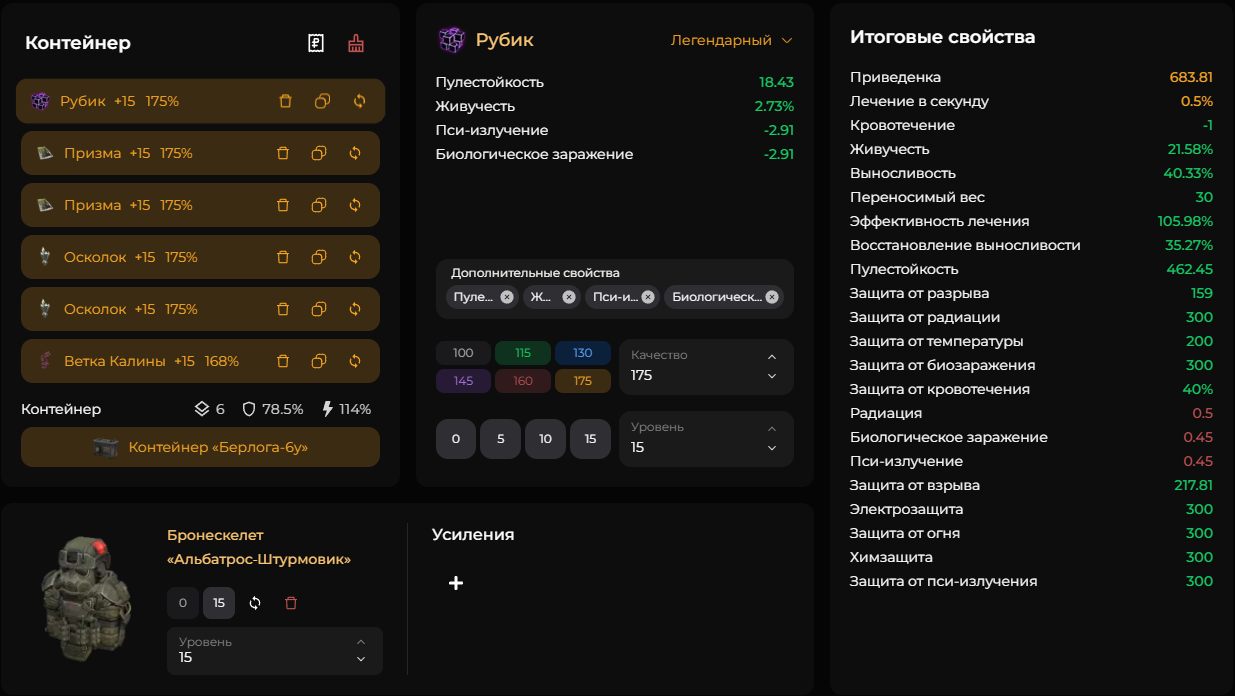Remove the Пси-и… additional property chip
This screenshot has height=696, width=1235.
(648, 297)
